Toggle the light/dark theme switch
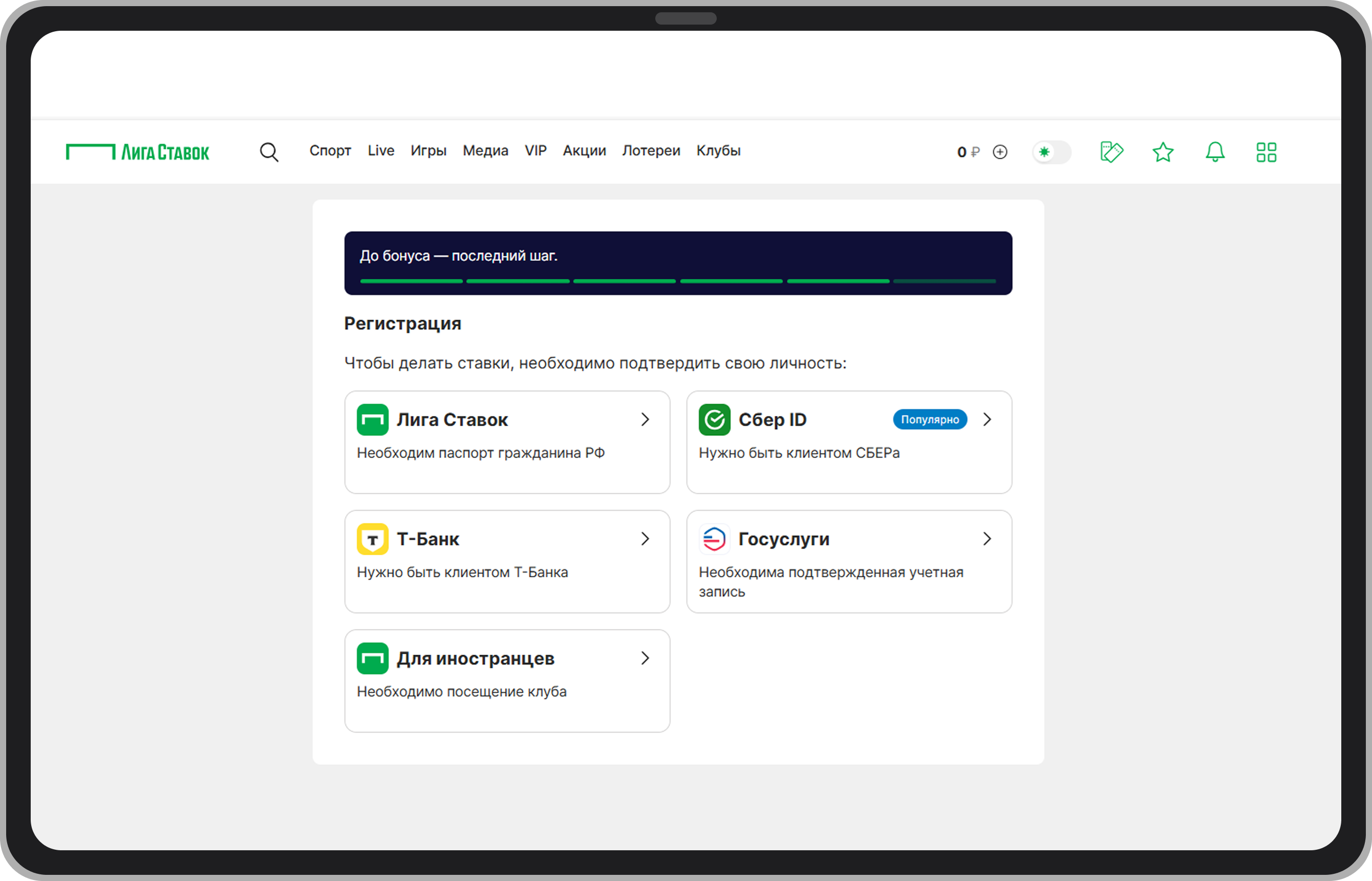 [1052, 152]
